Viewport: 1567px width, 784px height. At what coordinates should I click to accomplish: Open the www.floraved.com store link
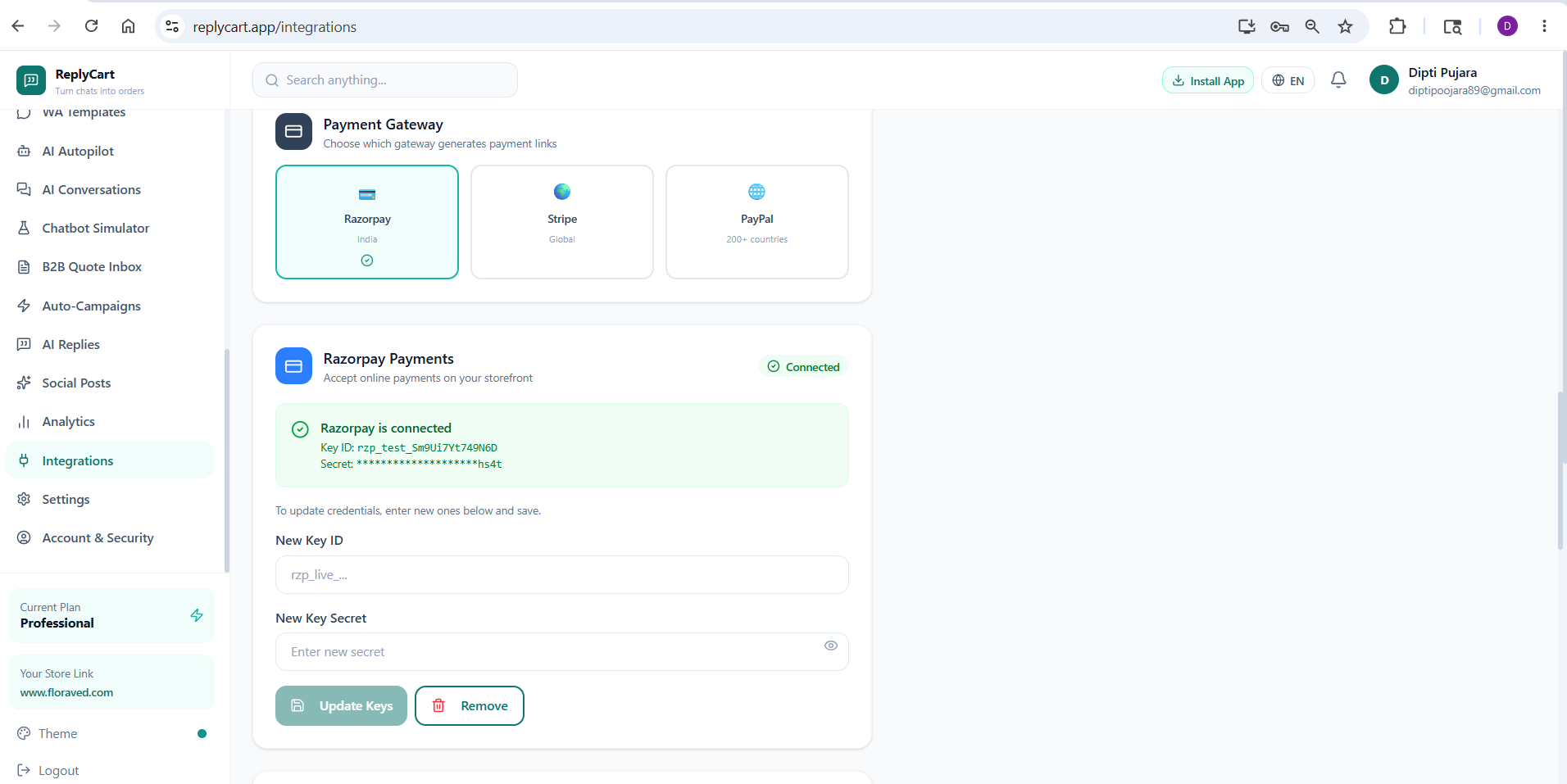pyautogui.click(x=67, y=692)
